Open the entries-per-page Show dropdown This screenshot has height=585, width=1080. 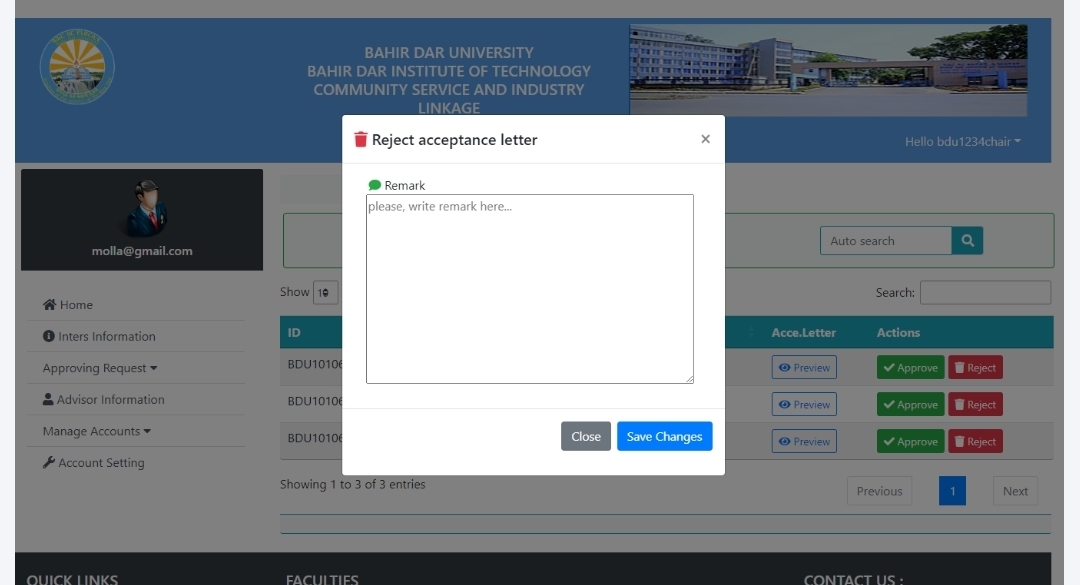click(325, 292)
